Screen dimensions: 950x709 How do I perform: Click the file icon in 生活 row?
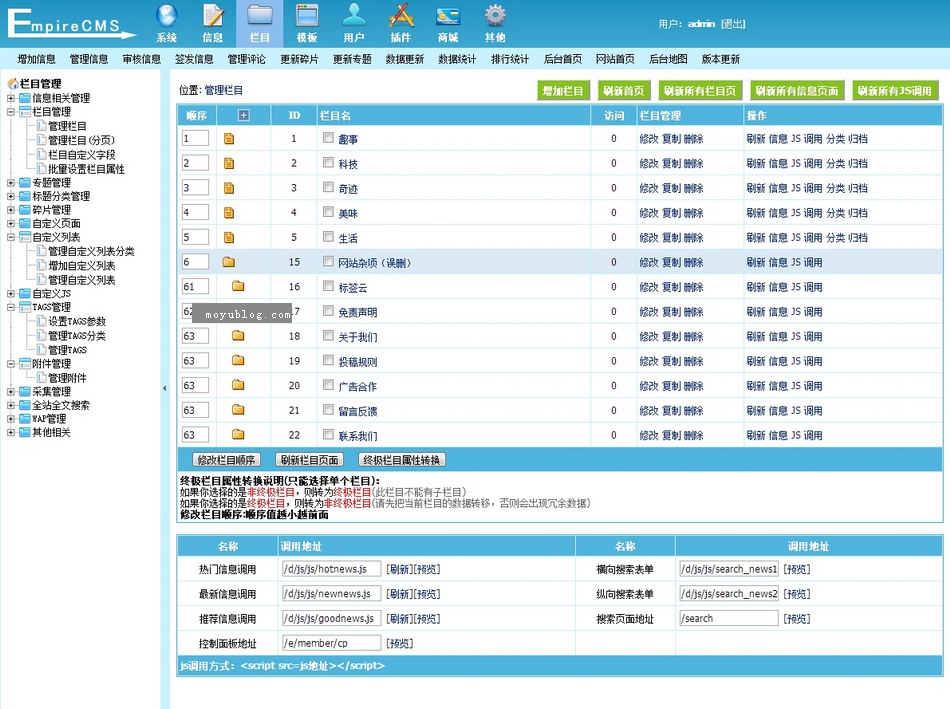click(x=229, y=238)
